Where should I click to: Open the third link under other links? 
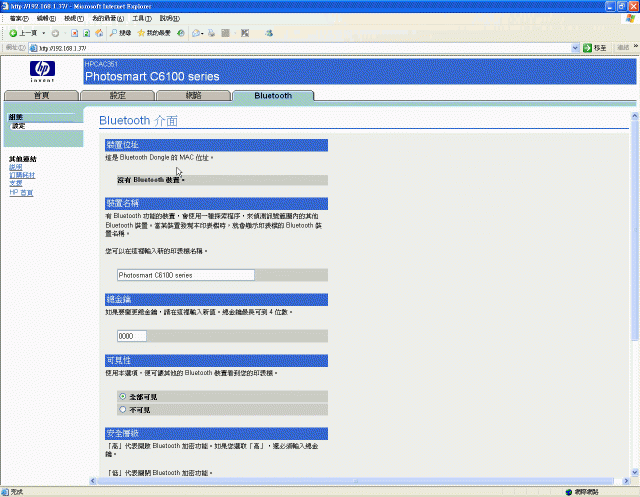tap(16, 184)
